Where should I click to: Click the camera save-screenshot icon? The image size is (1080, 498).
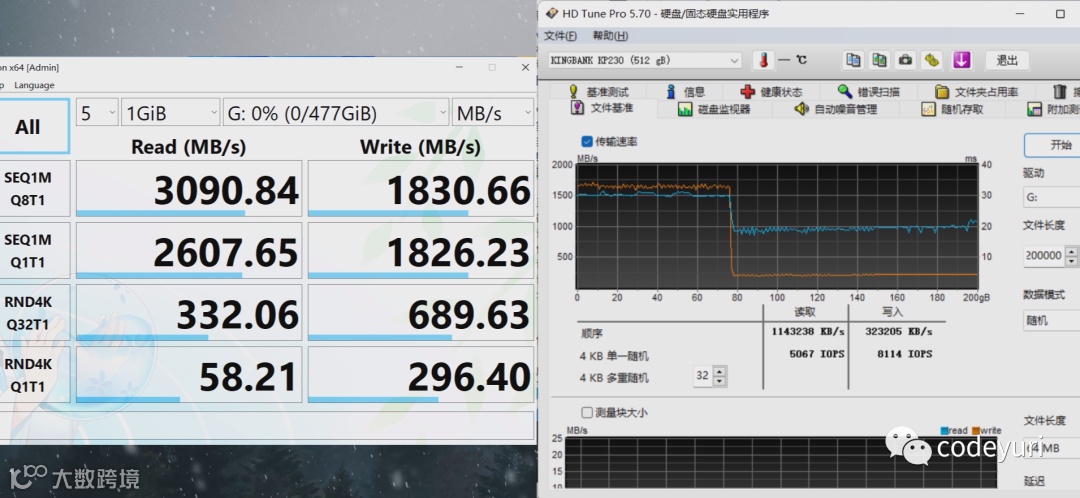coord(905,60)
